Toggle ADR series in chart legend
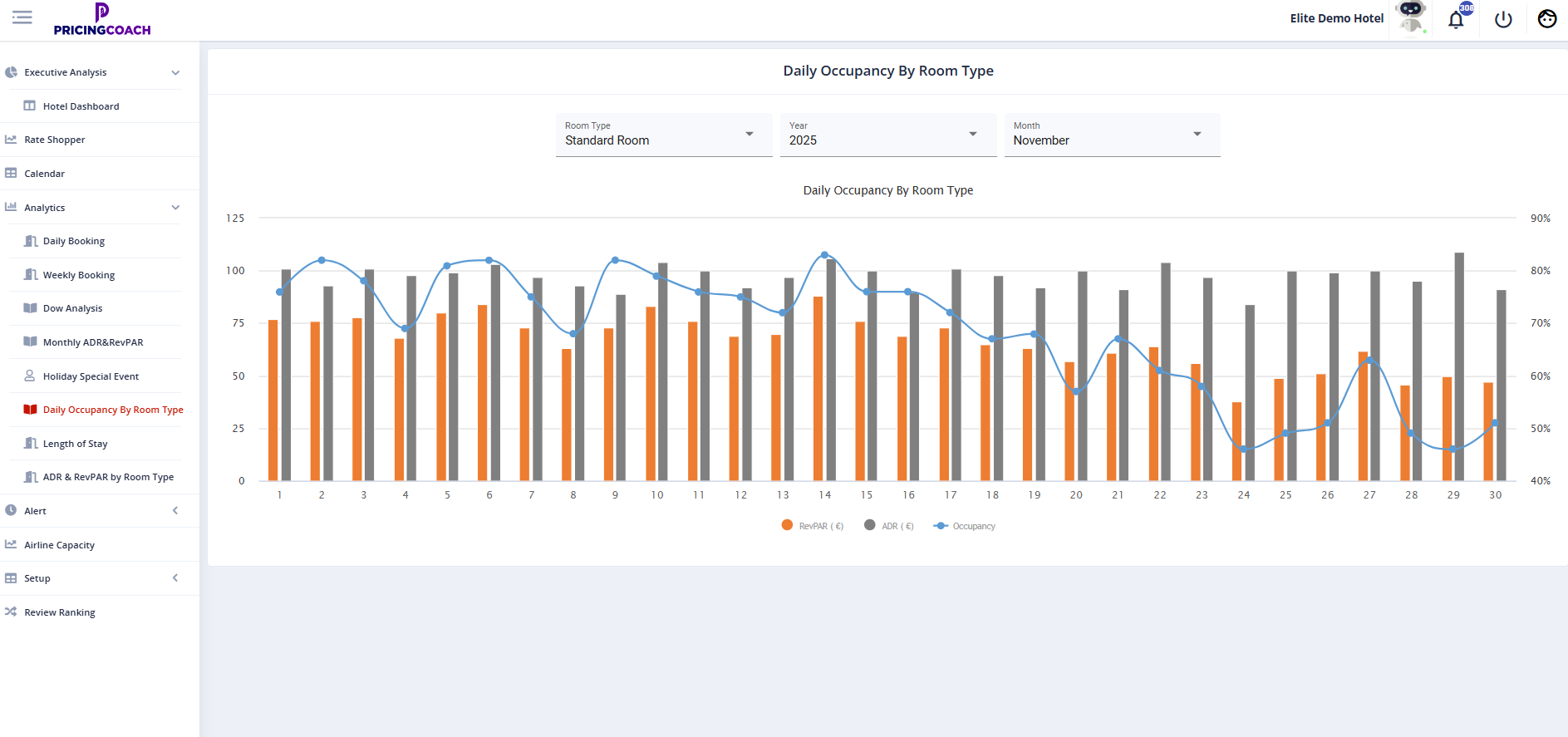The image size is (1568, 737). point(889,526)
